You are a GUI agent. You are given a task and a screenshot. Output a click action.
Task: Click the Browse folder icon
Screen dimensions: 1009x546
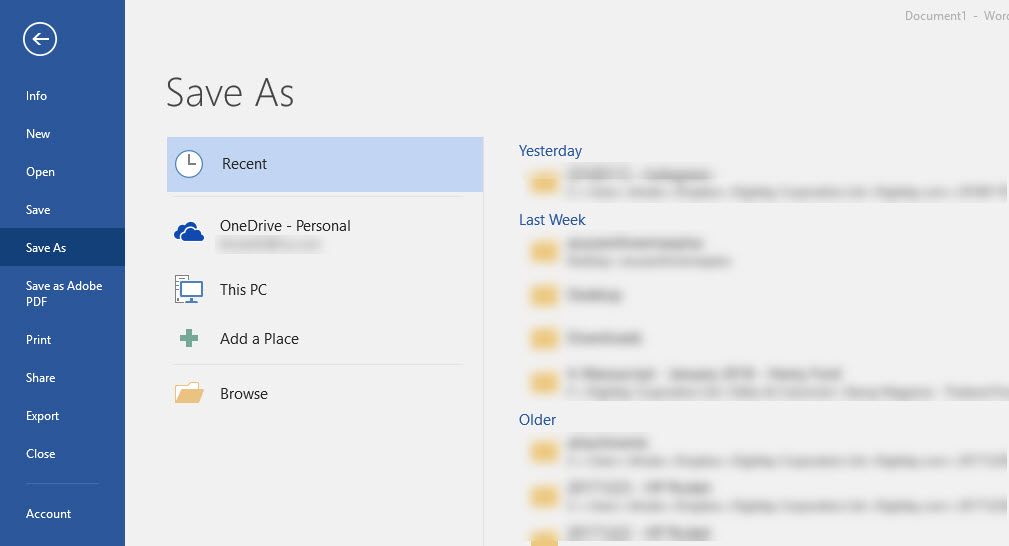(189, 393)
